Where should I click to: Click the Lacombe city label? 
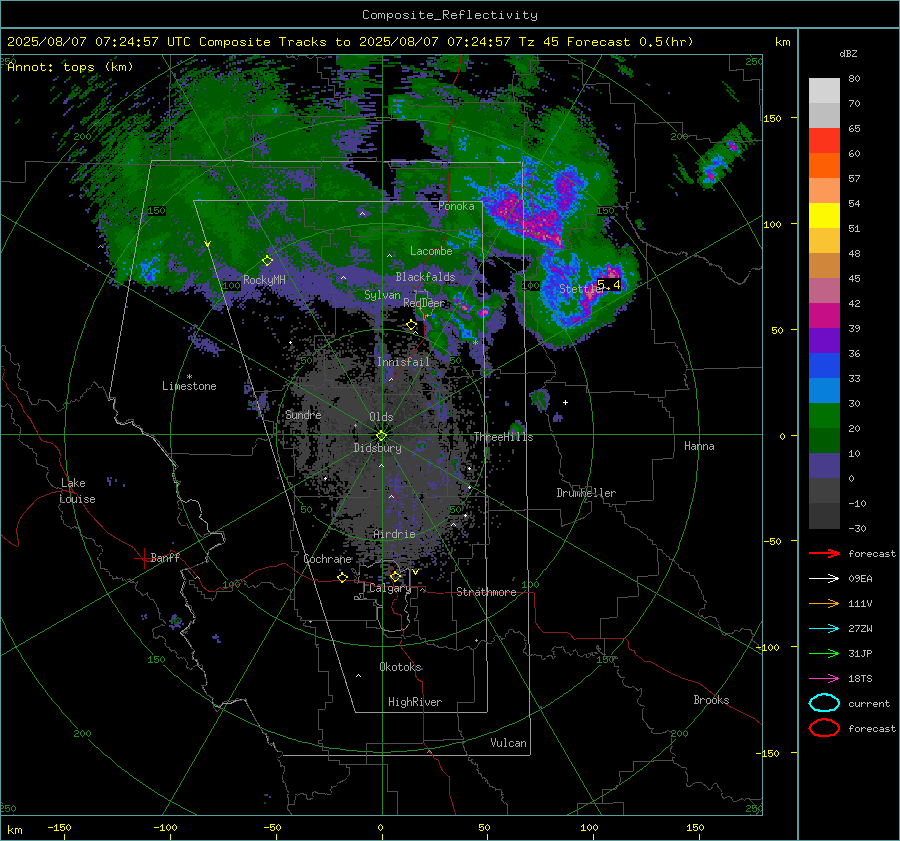click(431, 251)
